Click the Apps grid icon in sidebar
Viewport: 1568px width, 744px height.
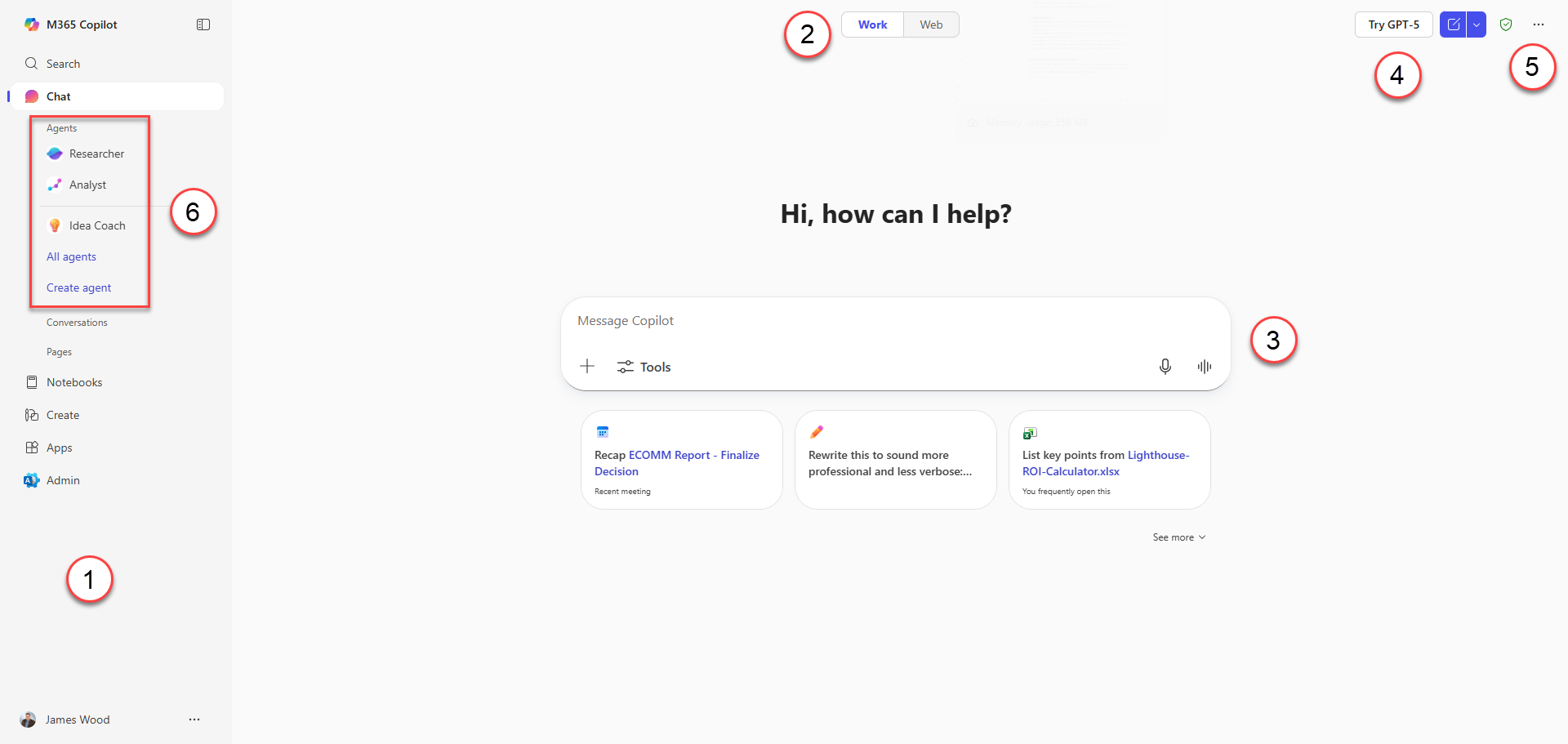32,448
